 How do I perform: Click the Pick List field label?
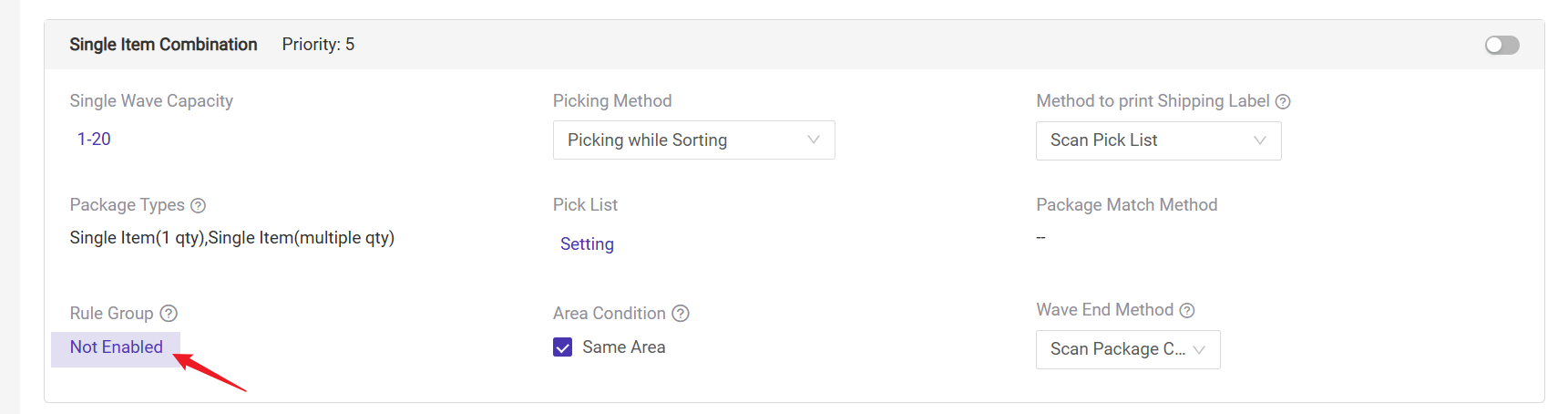(x=585, y=205)
